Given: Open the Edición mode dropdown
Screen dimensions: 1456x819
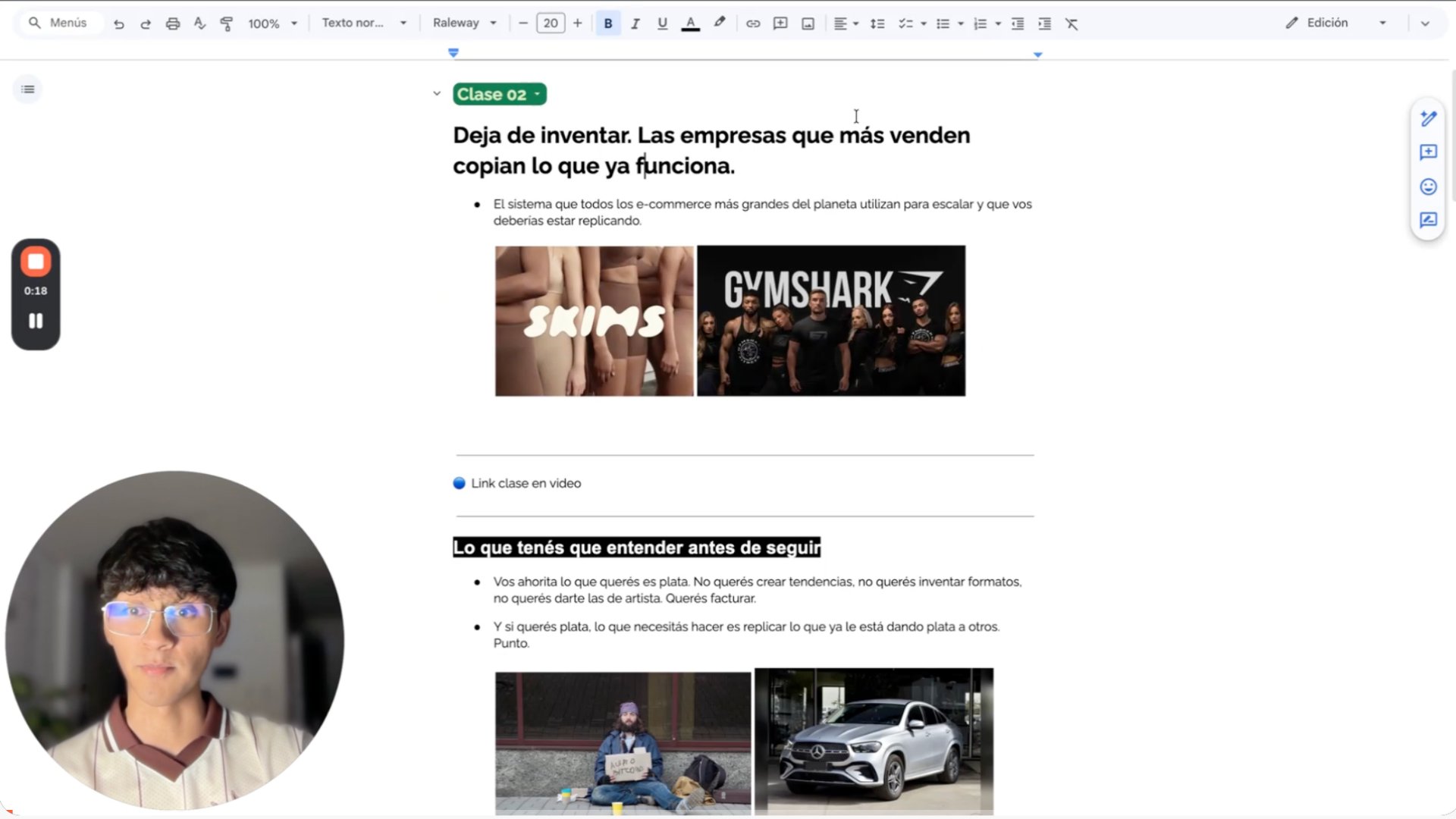Looking at the screenshot, I should (1337, 23).
